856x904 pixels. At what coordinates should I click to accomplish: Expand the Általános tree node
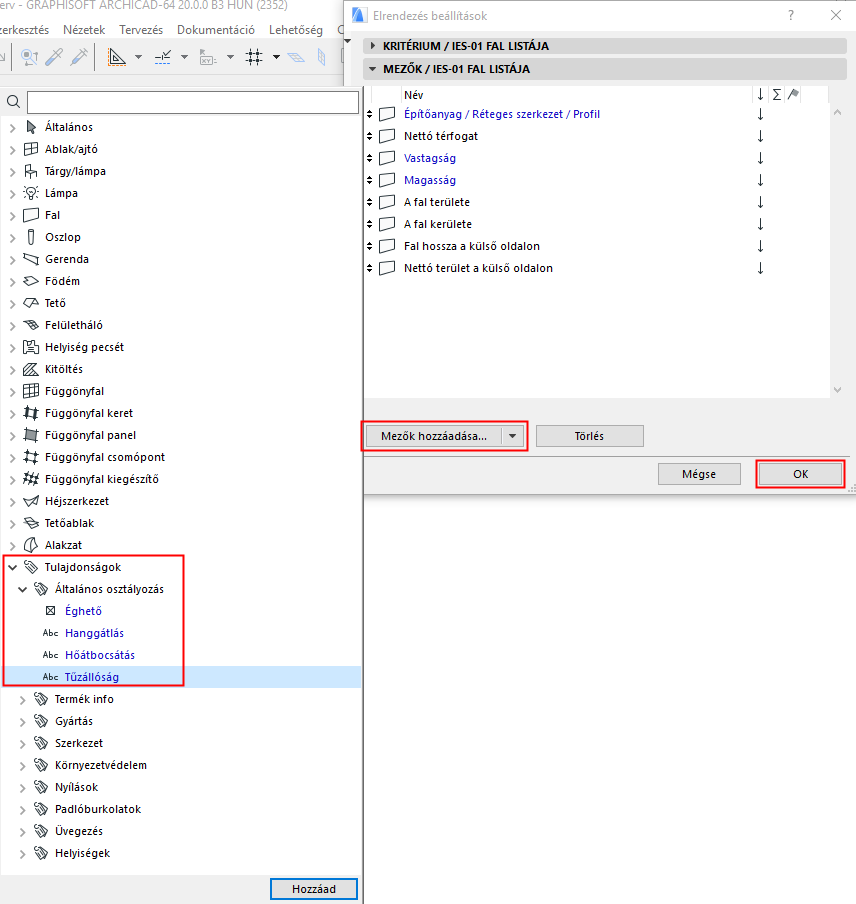pyautogui.click(x=13, y=127)
